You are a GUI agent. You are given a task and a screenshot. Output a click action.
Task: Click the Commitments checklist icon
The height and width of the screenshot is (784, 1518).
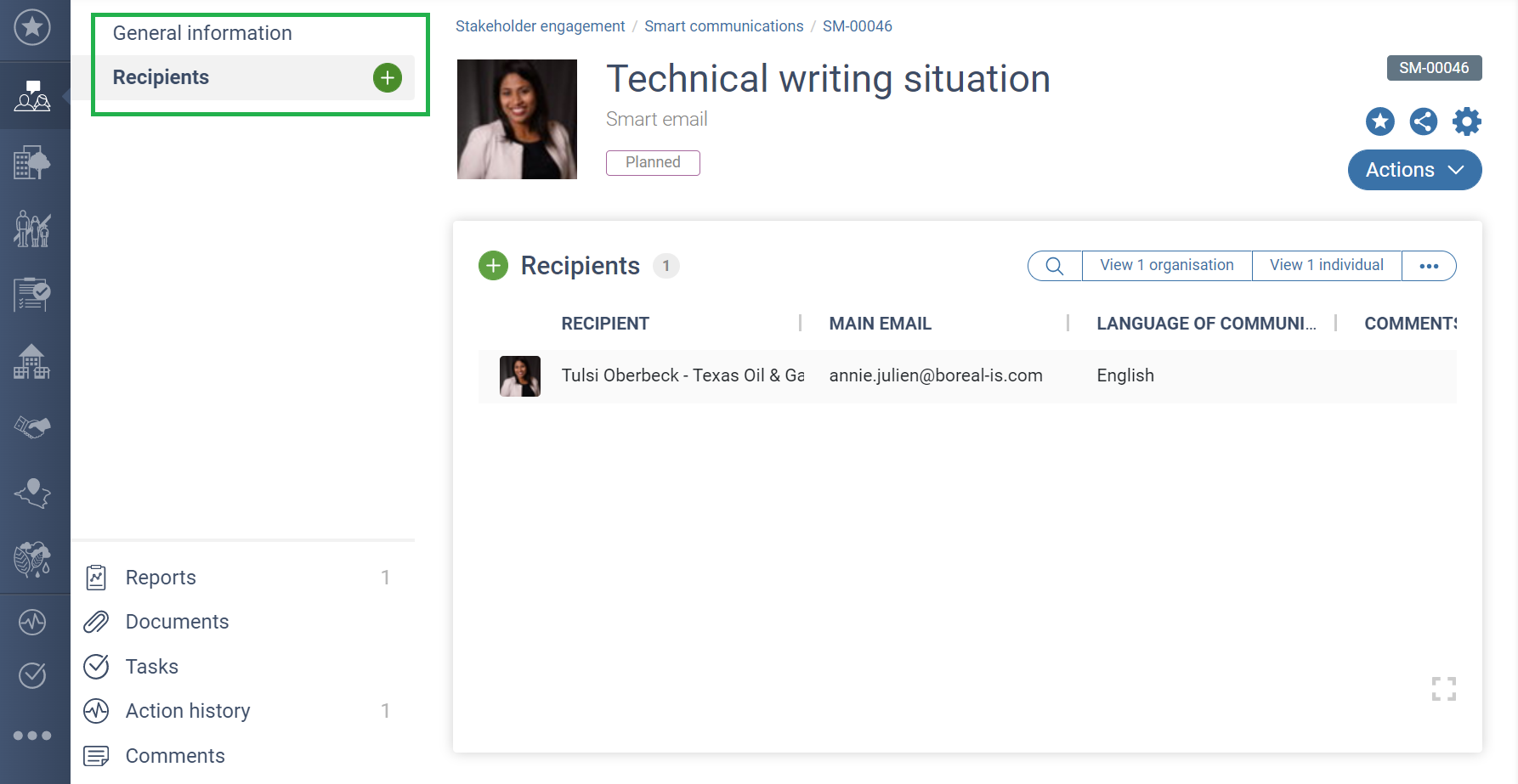31,295
